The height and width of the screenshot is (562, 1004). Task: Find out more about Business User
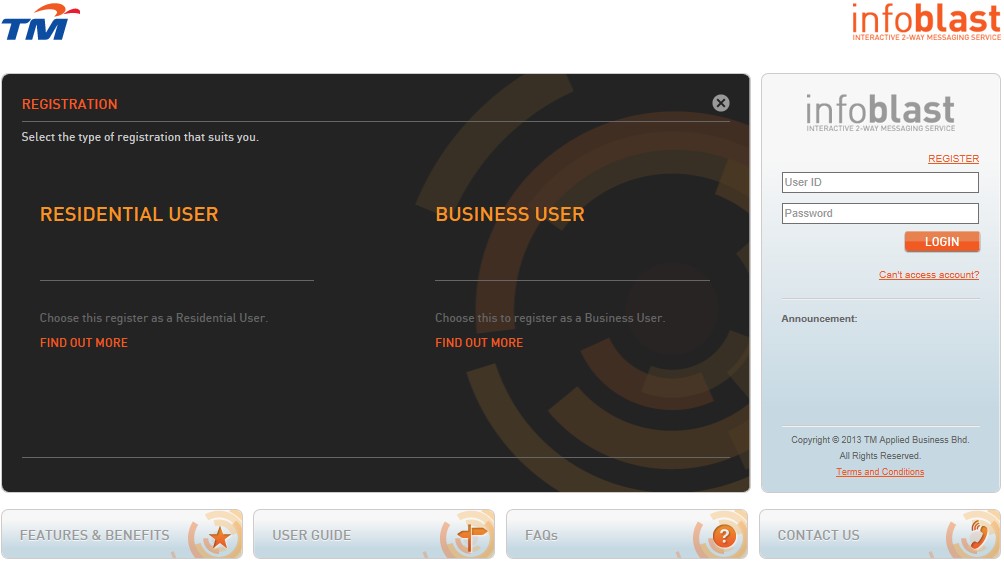(479, 342)
